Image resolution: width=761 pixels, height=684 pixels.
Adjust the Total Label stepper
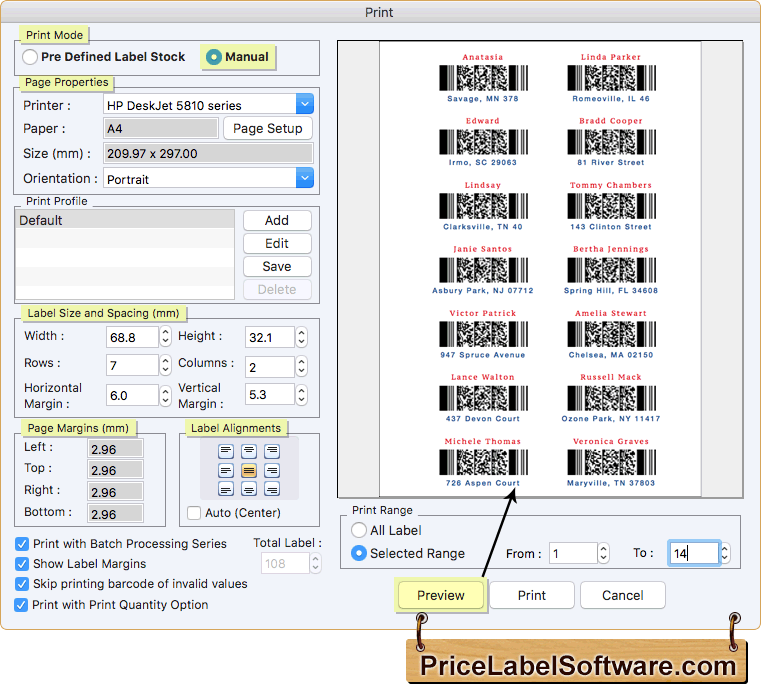pyautogui.click(x=315, y=563)
